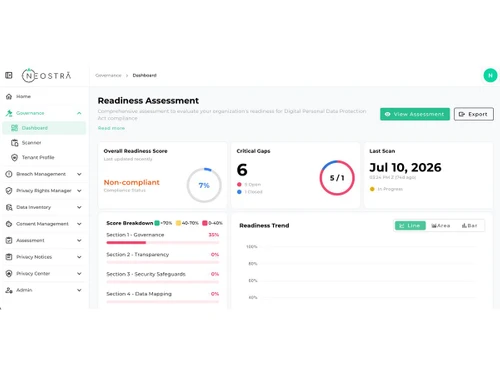Click the export arrow icon
The height and width of the screenshot is (375, 500).
coord(462,114)
